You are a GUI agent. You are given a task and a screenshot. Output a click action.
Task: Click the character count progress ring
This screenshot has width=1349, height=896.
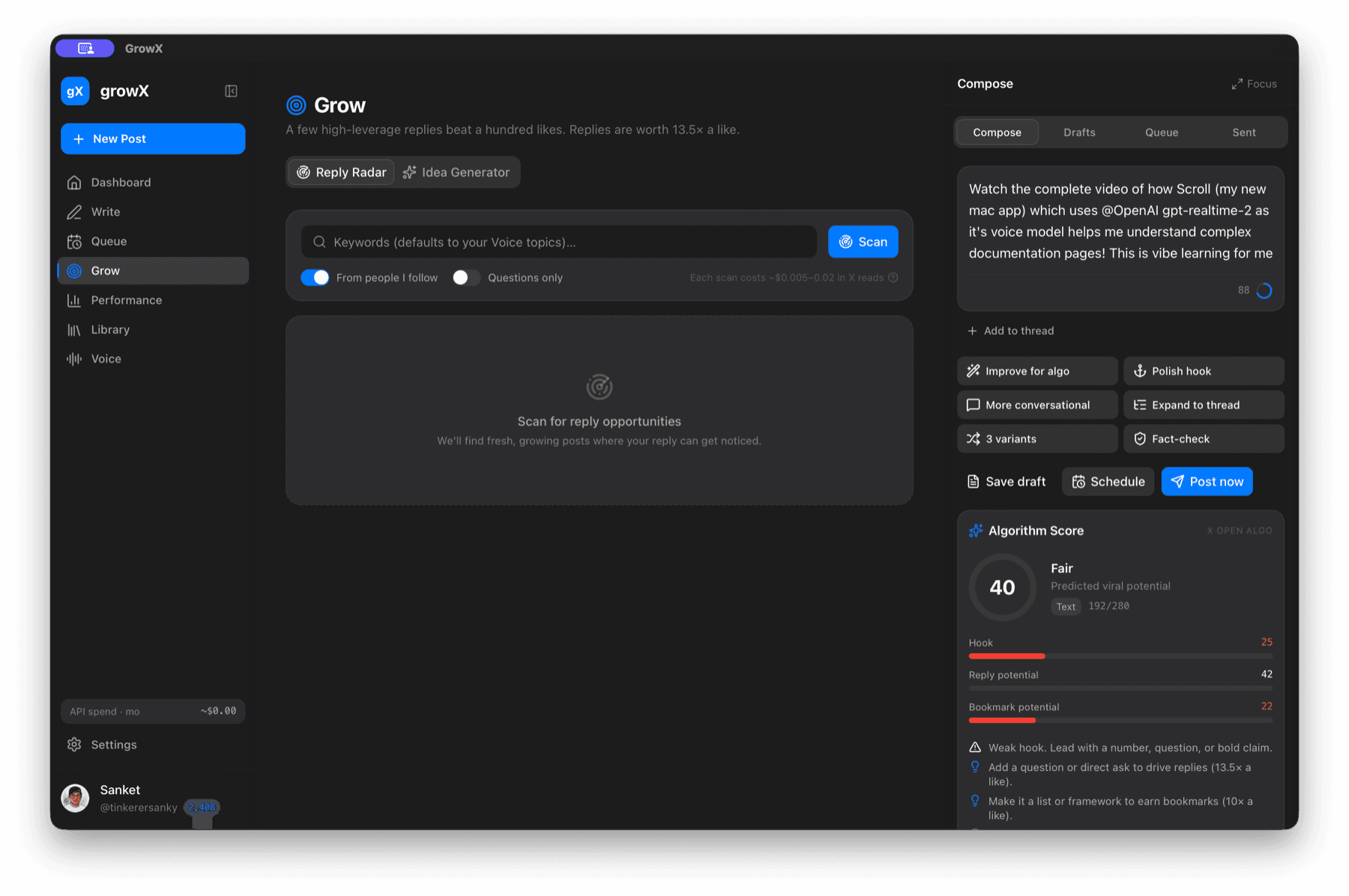click(x=1264, y=291)
